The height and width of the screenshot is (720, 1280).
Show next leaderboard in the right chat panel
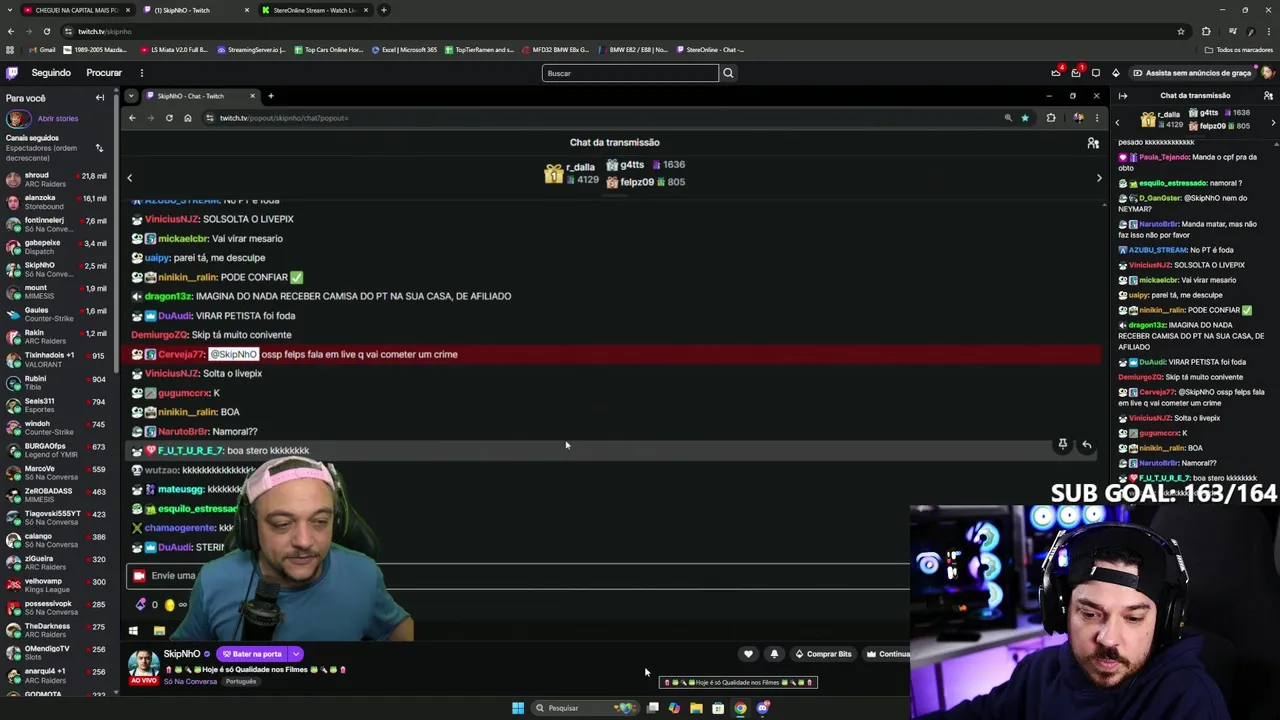click(x=1273, y=122)
